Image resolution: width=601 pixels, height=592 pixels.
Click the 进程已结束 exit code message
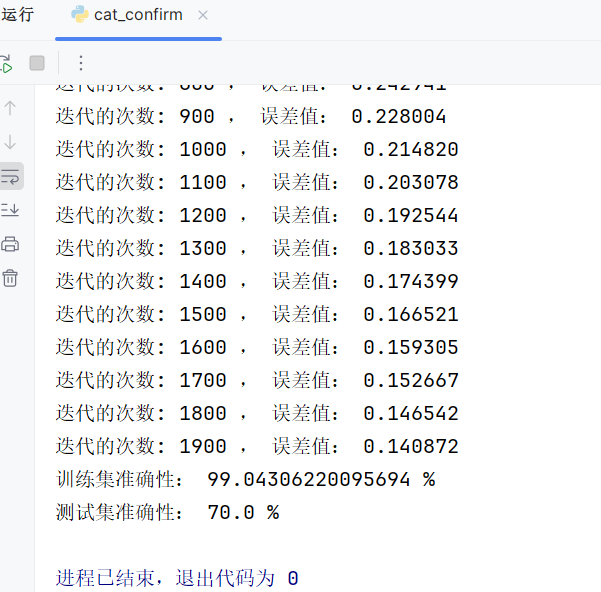[x=177, y=578]
